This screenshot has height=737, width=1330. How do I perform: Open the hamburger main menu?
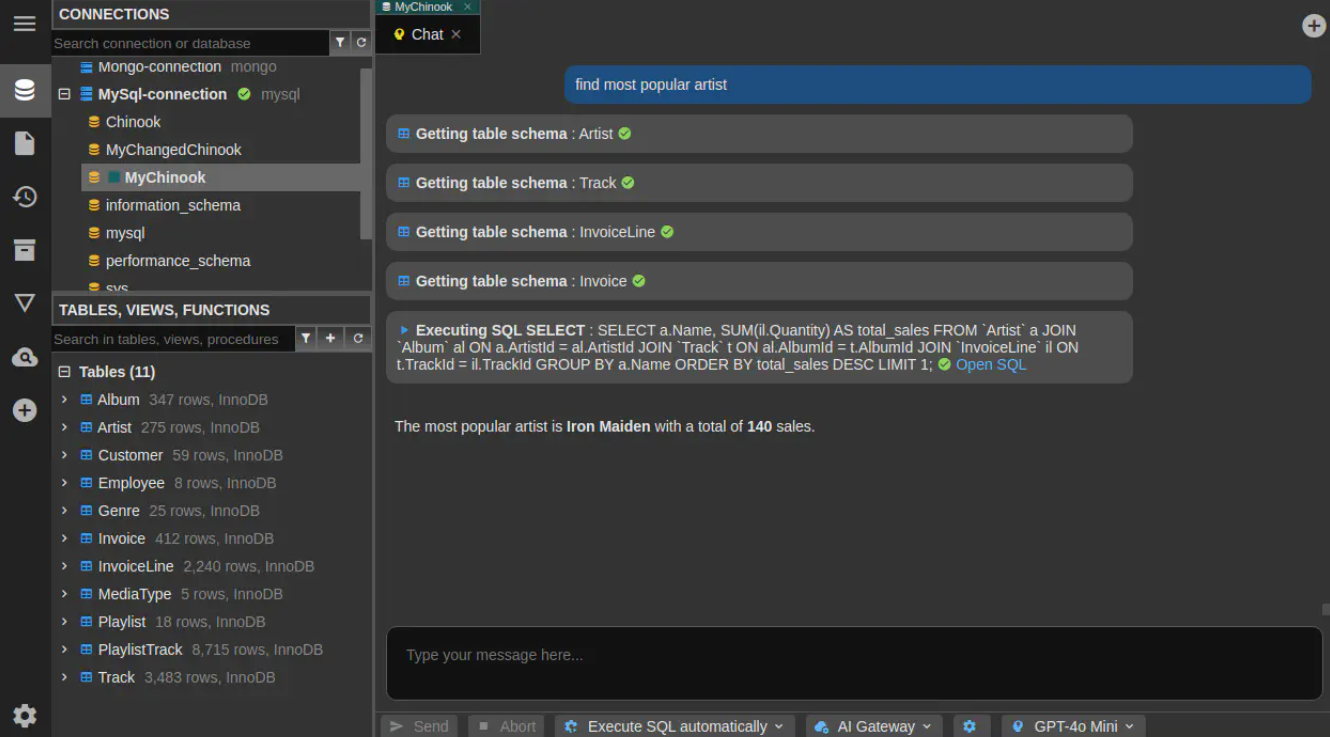[25, 24]
